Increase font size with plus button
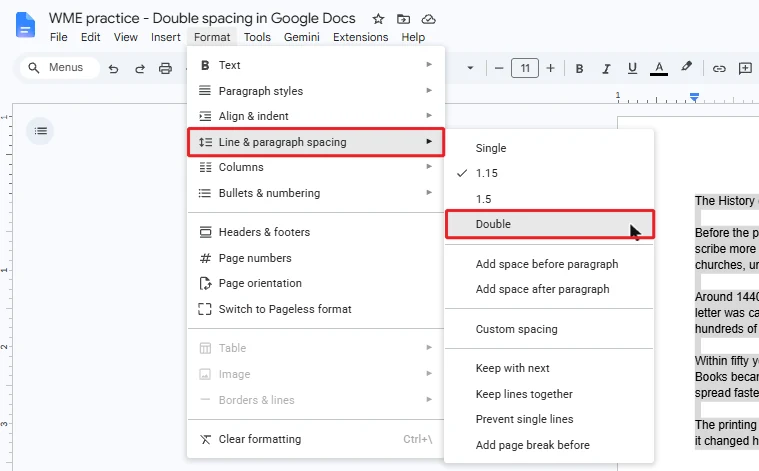Screen dimensions: 759x471 (550, 68)
